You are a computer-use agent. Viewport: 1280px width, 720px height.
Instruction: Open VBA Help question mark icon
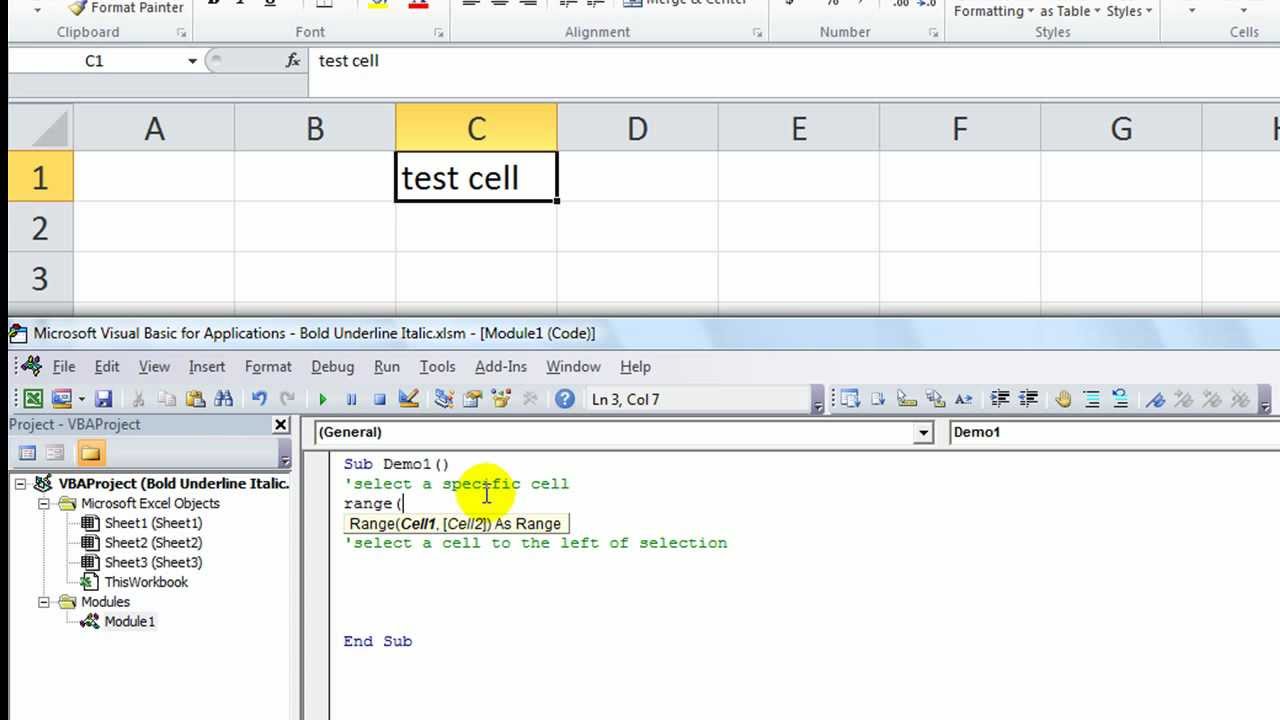point(565,399)
